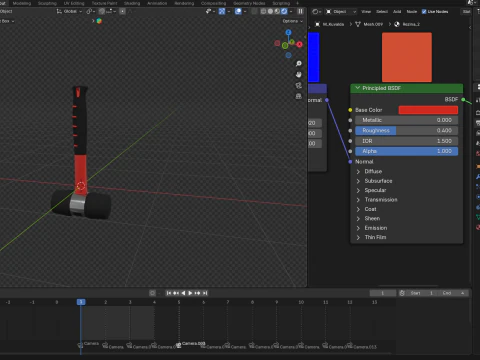The width and height of the screenshot is (480, 360).
Task: Click the Alpha slider in Principled BSDF
Action: [x=406, y=151]
